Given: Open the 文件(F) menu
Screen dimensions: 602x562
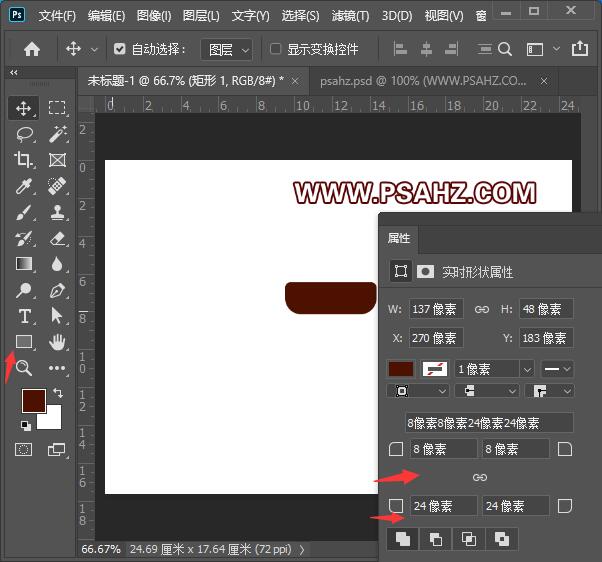Looking at the screenshot, I should [x=57, y=16].
